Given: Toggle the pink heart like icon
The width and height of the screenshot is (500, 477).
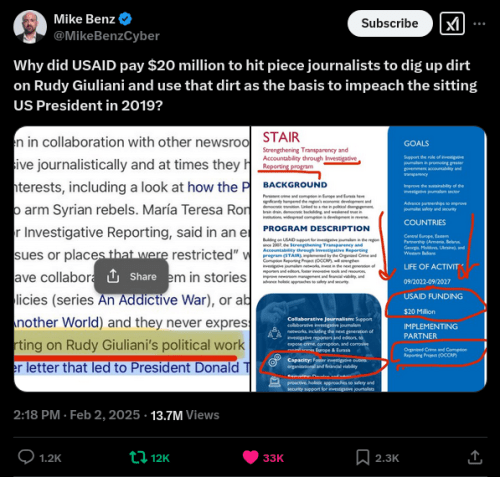Looking at the screenshot, I should 250,457.
